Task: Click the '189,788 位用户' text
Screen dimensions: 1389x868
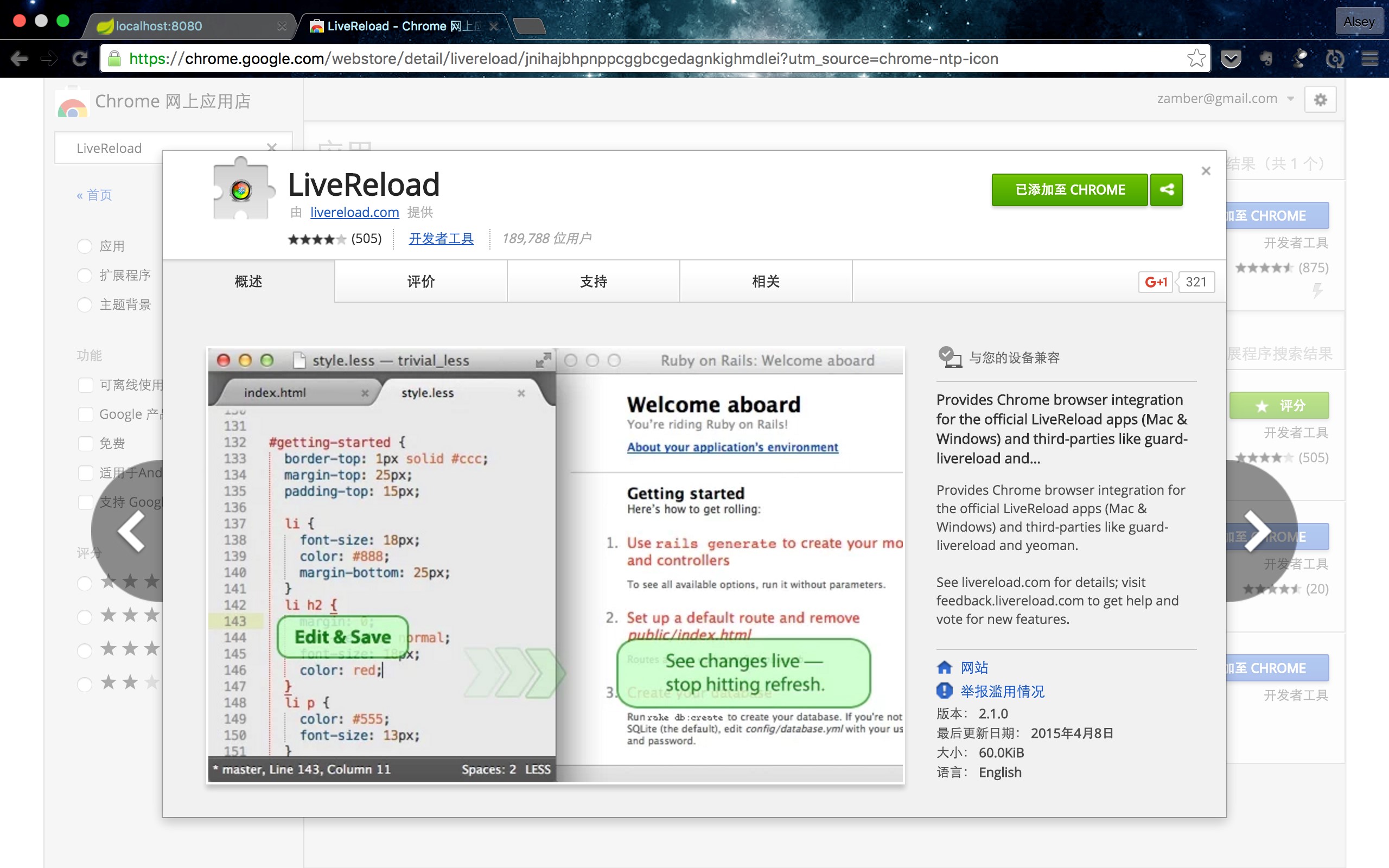Action: click(546, 238)
